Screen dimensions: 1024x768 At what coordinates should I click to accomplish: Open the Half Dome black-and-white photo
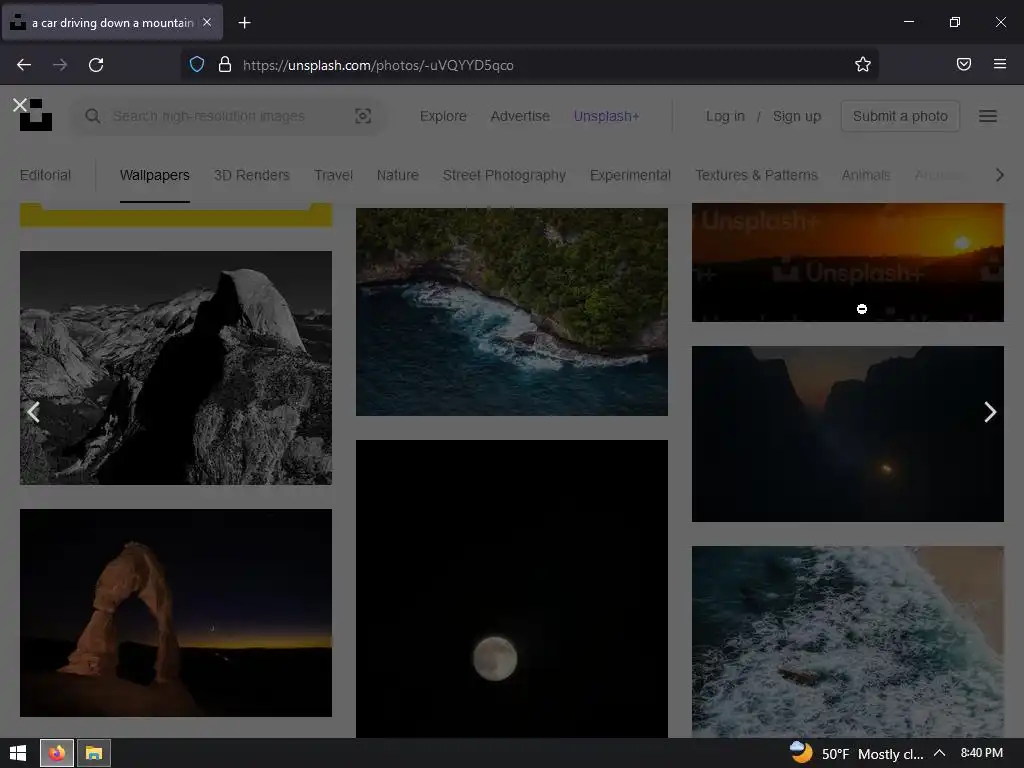tap(176, 368)
